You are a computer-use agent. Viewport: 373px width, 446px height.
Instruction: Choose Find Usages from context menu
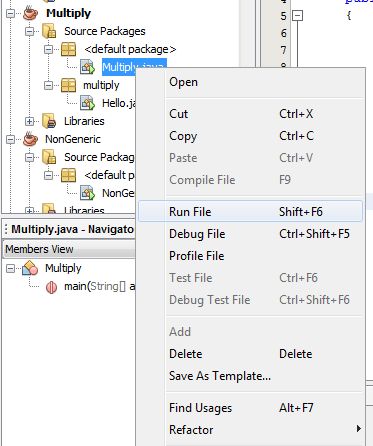click(250, 408)
